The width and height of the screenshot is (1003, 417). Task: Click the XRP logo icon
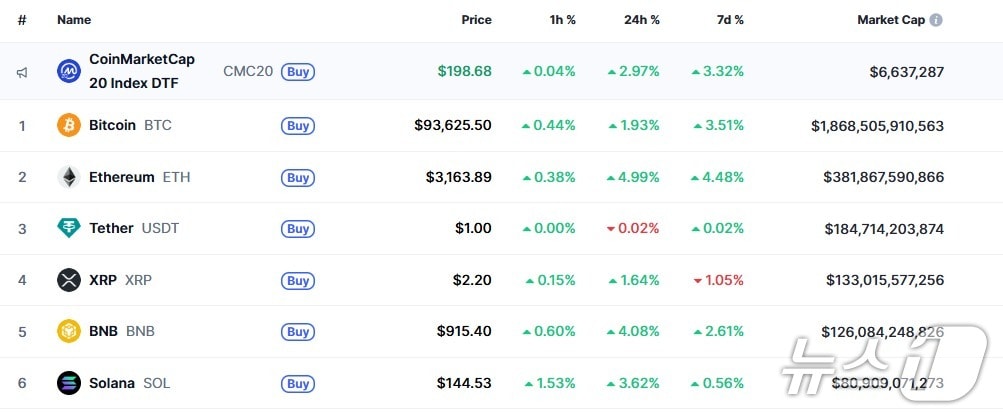(x=69, y=280)
